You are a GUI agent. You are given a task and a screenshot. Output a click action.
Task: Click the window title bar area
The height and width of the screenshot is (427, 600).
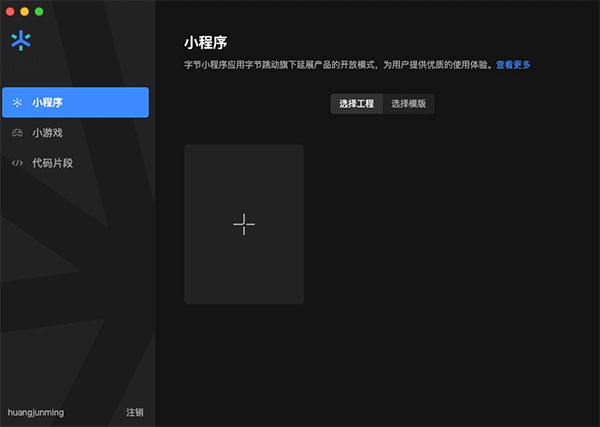tap(300, 10)
